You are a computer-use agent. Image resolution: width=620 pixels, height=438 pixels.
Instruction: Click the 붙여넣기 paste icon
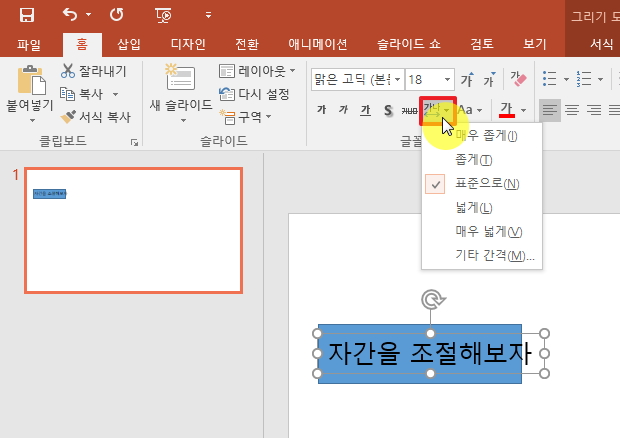(x=31, y=80)
